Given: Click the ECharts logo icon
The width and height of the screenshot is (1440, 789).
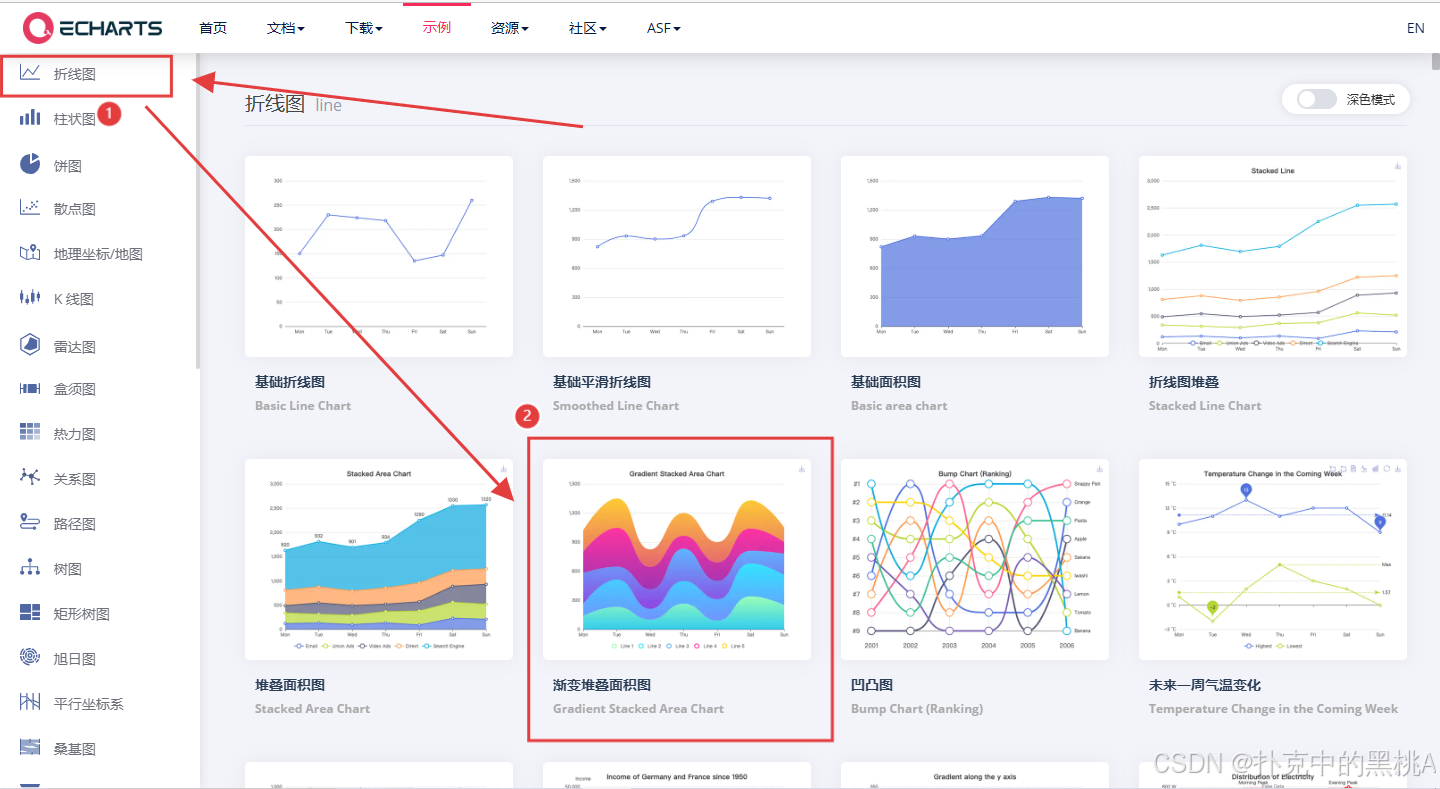Looking at the screenshot, I should tap(38, 28).
